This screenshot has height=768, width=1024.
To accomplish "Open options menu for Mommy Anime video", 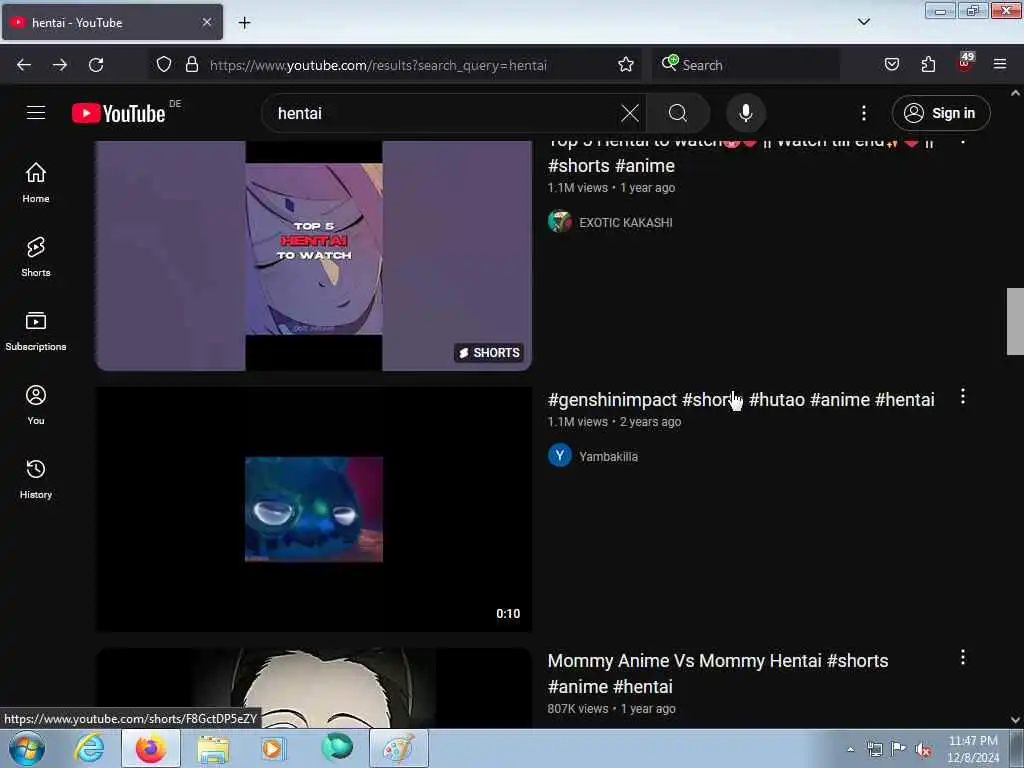I will (x=963, y=657).
